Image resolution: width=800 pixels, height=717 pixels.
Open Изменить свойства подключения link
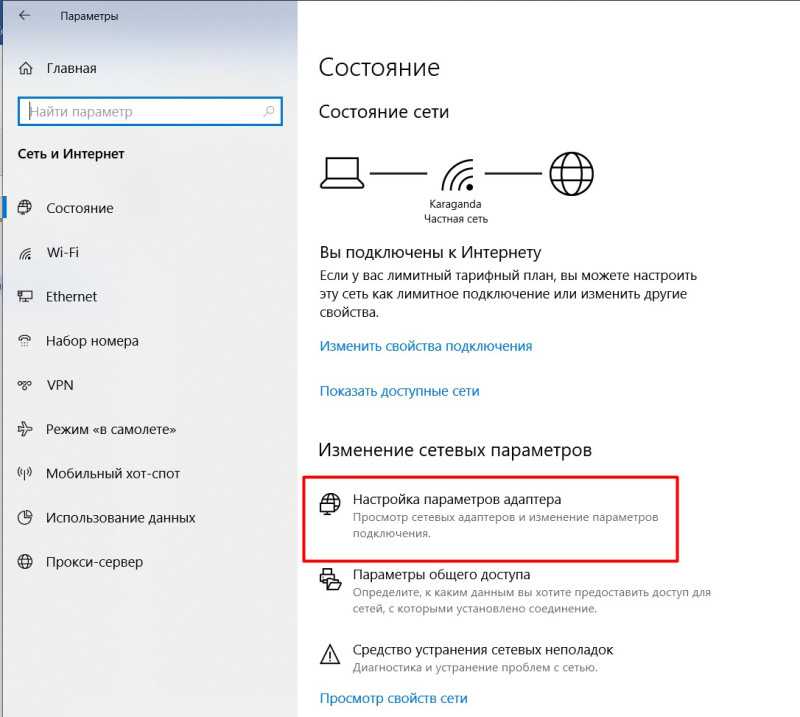point(426,346)
